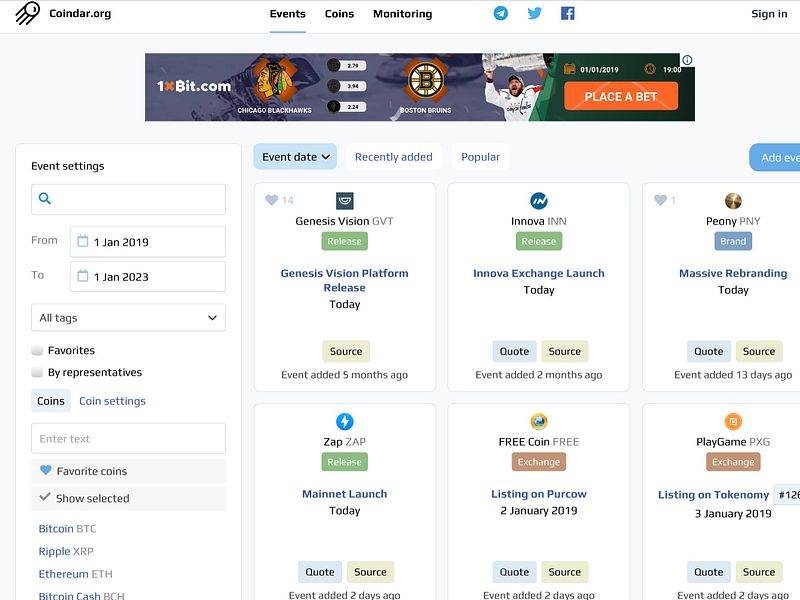Switch to Popular tab
800x600 pixels.
[481, 157]
